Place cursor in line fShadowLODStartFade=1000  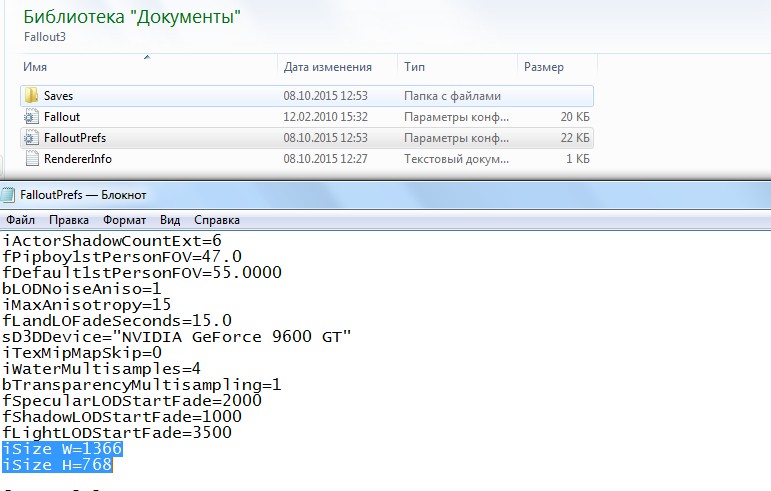(122, 417)
